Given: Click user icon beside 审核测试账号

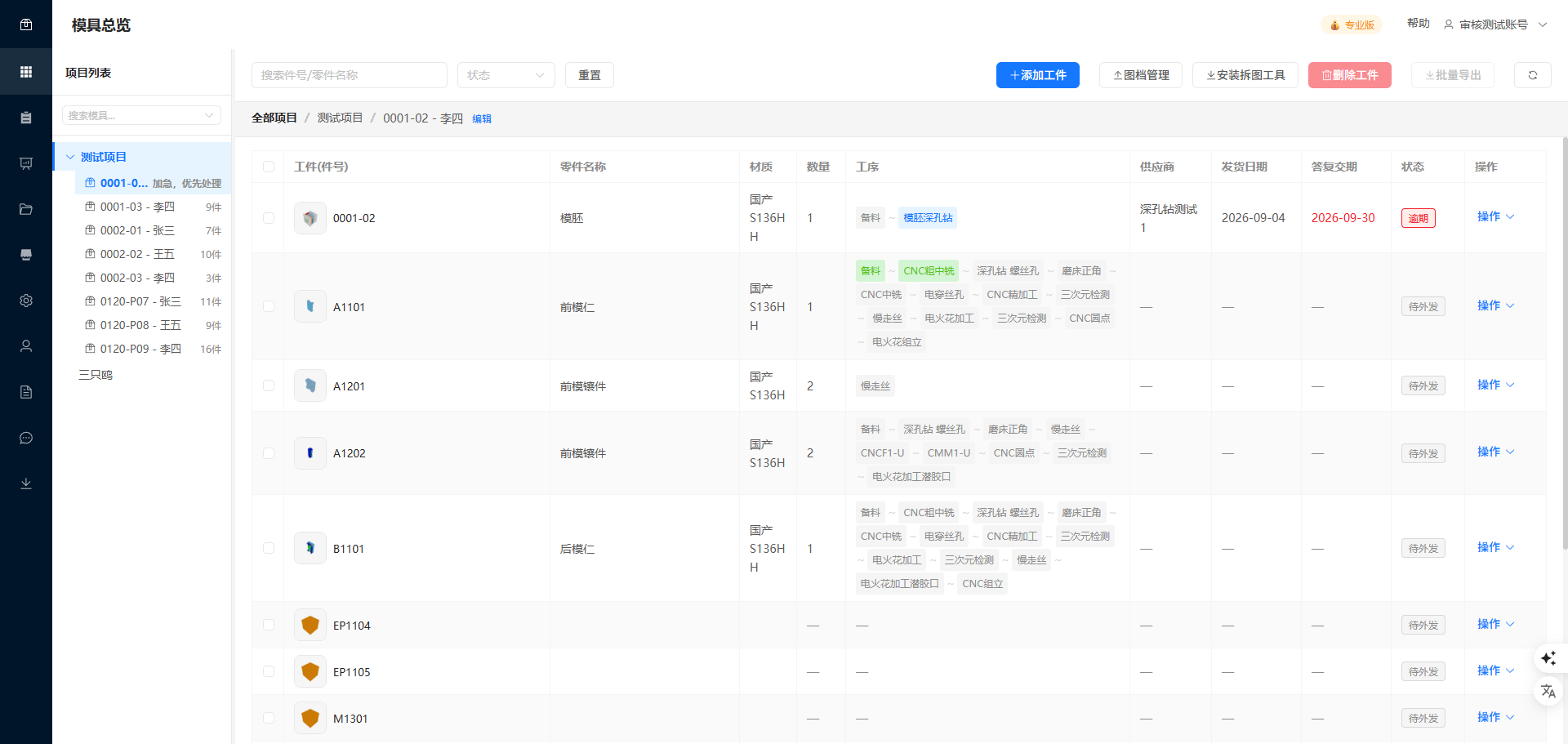Looking at the screenshot, I should tap(1449, 25).
